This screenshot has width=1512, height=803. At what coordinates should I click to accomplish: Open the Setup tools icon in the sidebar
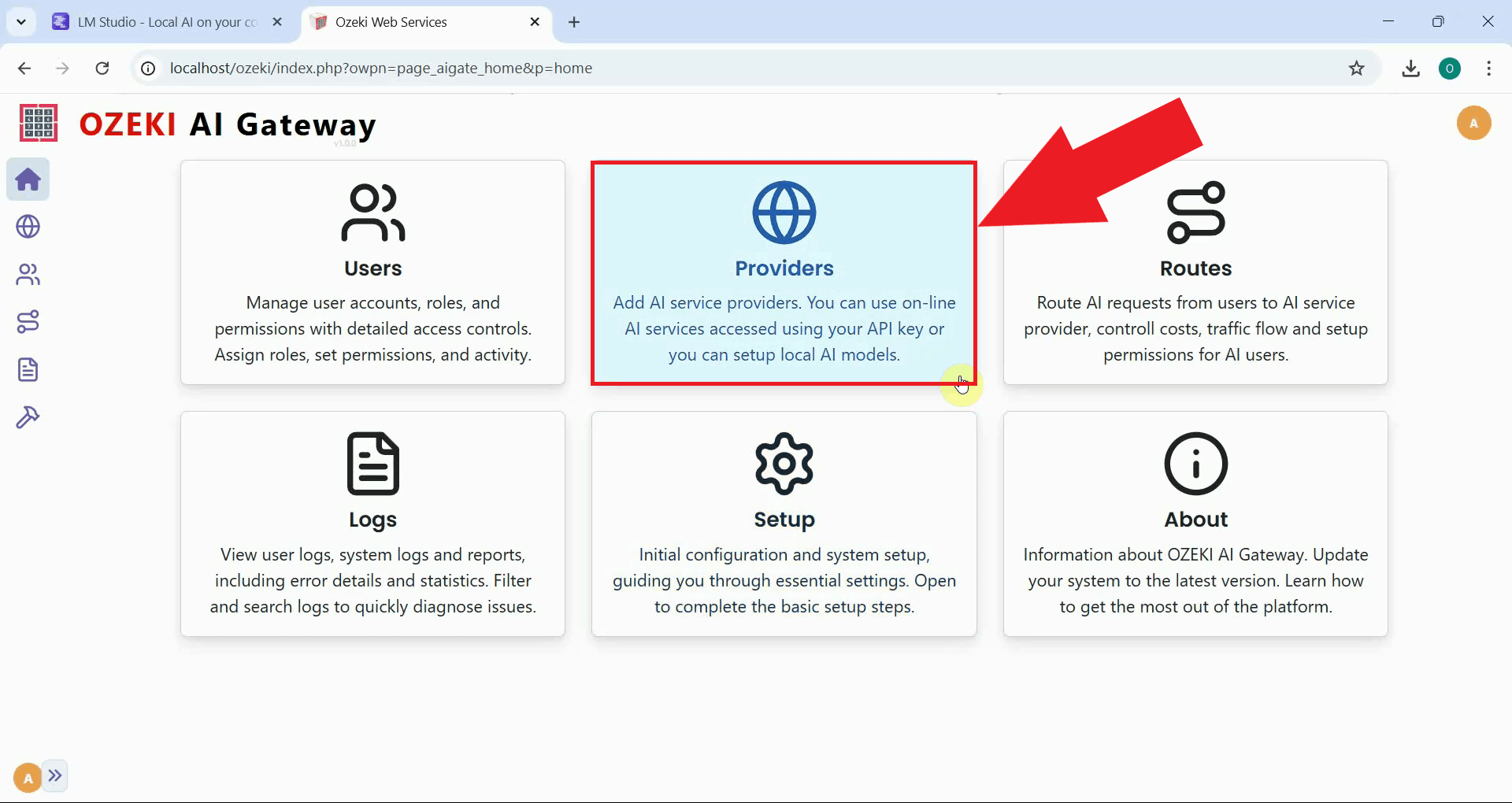coord(28,416)
